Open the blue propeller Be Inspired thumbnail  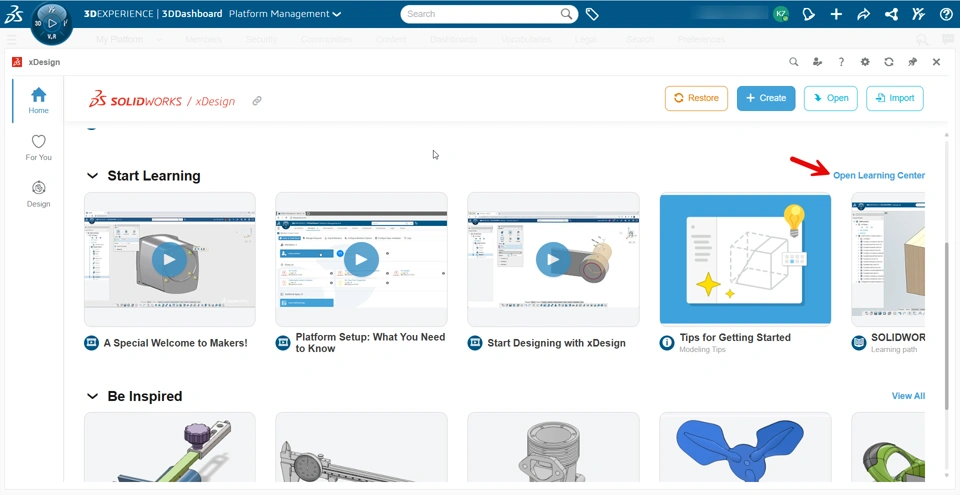(745, 447)
